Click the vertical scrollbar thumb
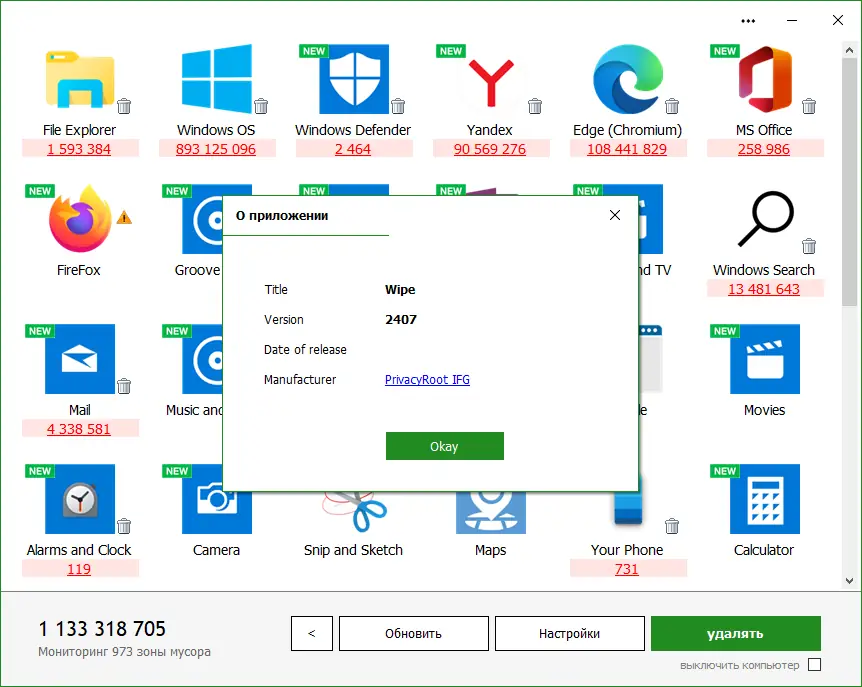 point(849,181)
